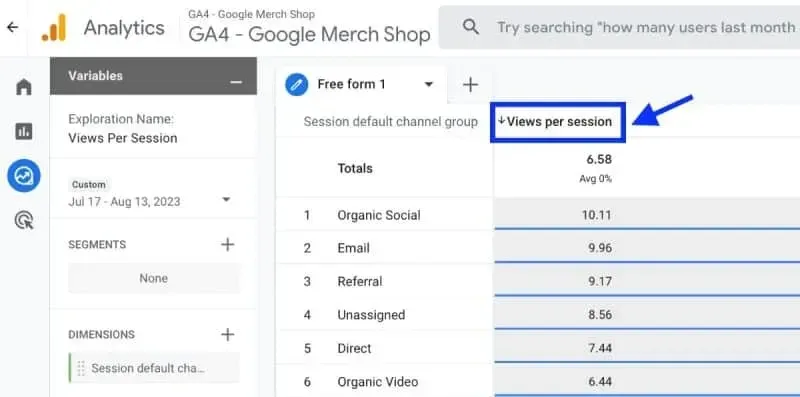Click the Session default cha... dimension chip

(154, 368)
